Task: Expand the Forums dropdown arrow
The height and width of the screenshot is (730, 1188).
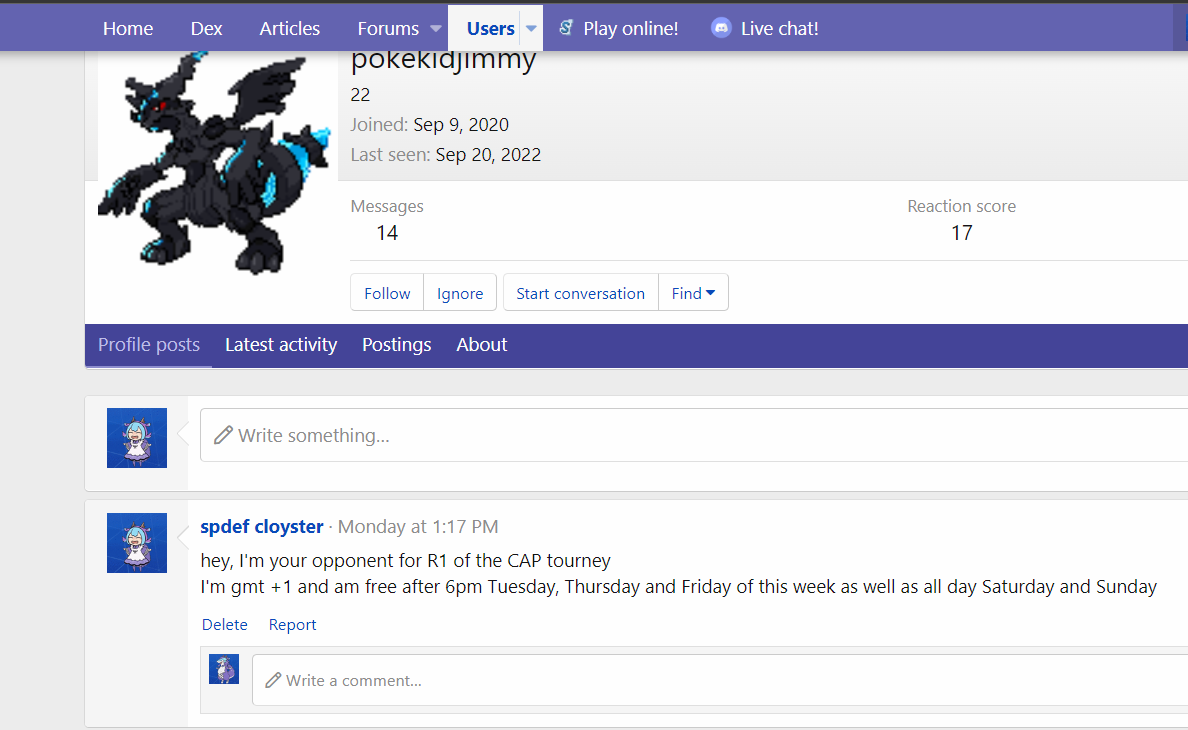Action: [x=436, y=29]
